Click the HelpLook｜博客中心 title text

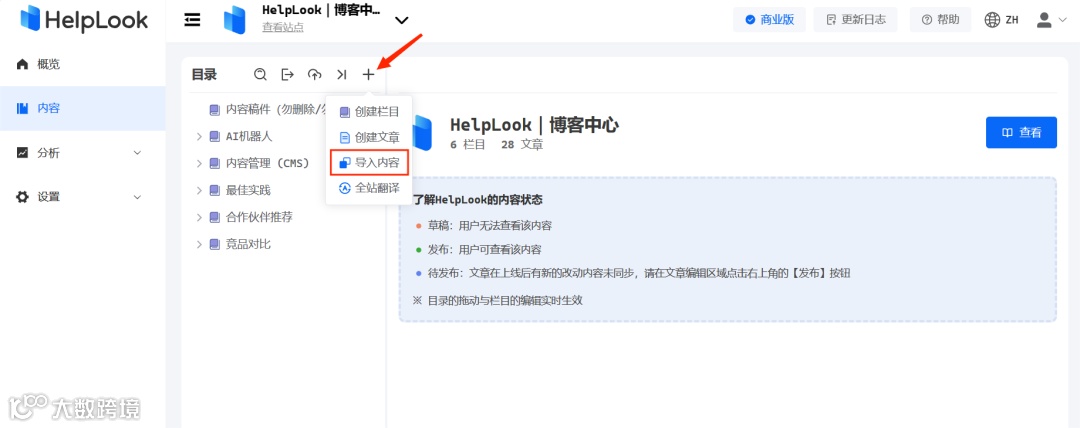[534, 125]
